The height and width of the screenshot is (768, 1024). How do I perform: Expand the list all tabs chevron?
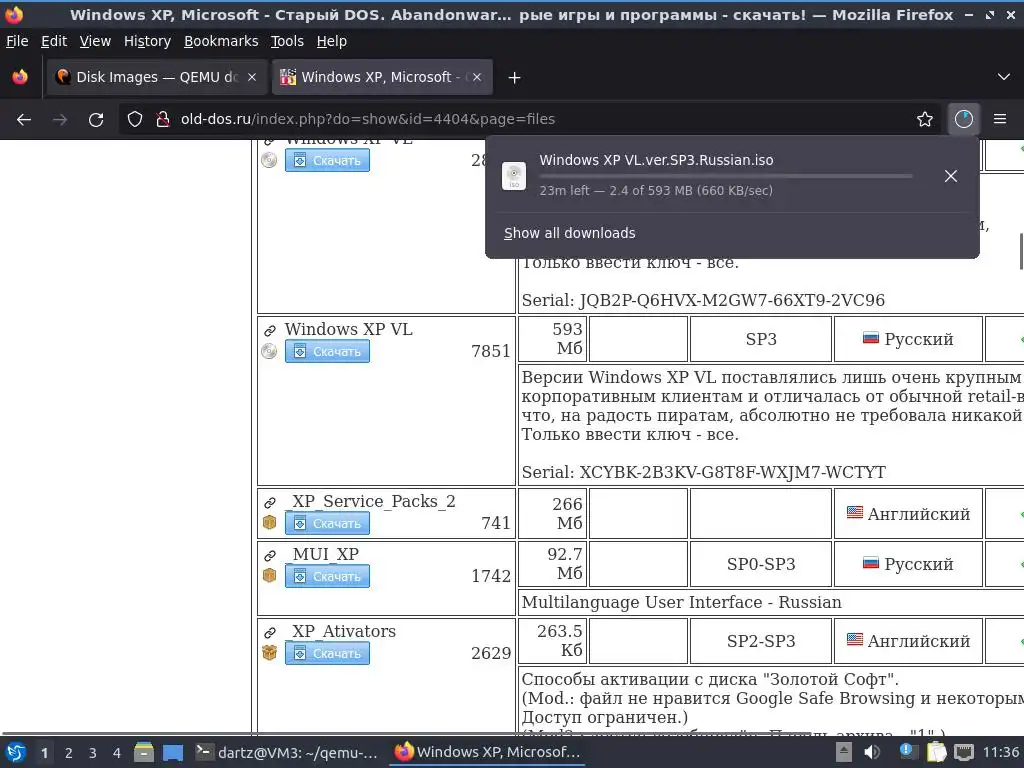coord(1004,77)
